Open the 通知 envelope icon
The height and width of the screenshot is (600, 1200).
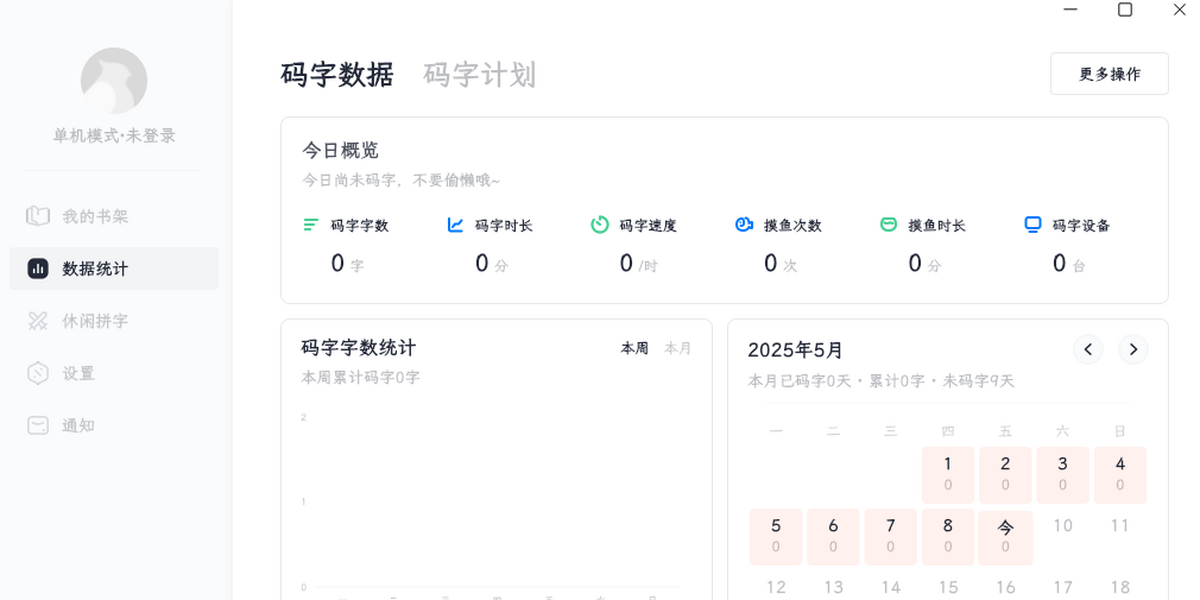coord(38,425)
